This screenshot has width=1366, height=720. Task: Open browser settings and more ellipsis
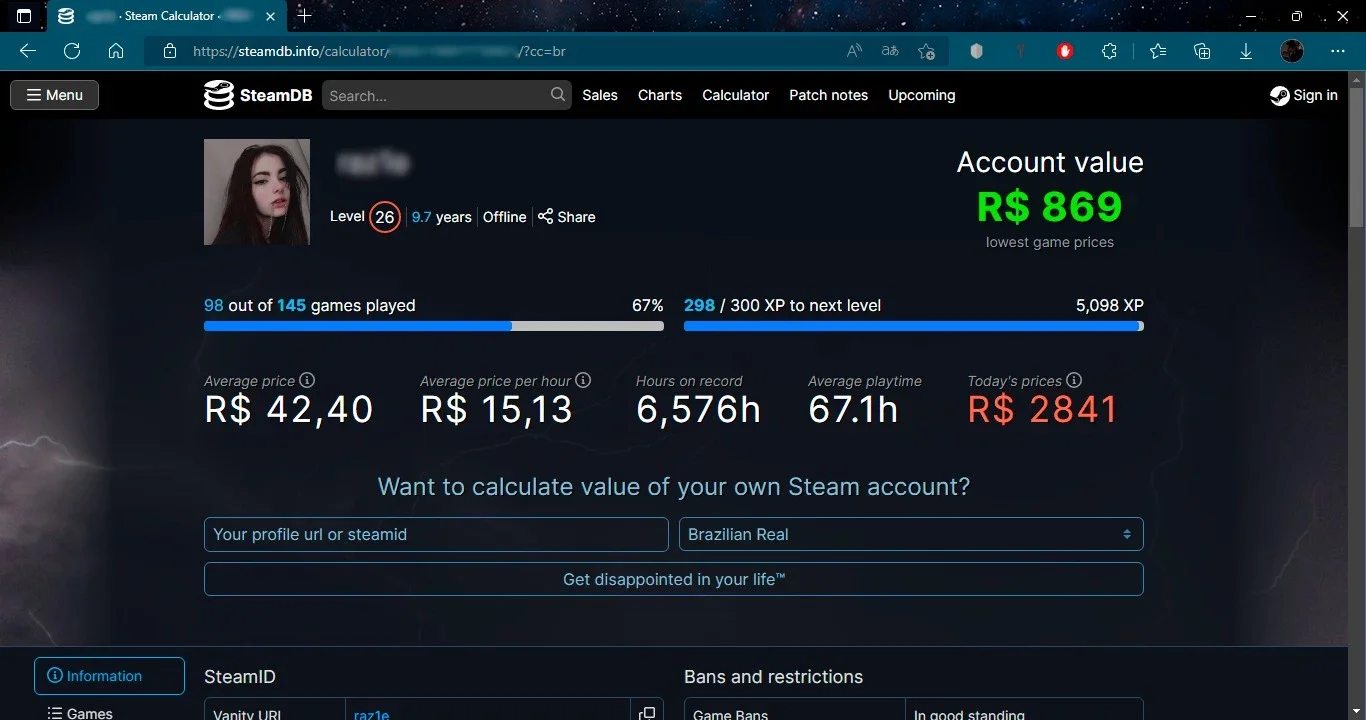pos(1338,51)
